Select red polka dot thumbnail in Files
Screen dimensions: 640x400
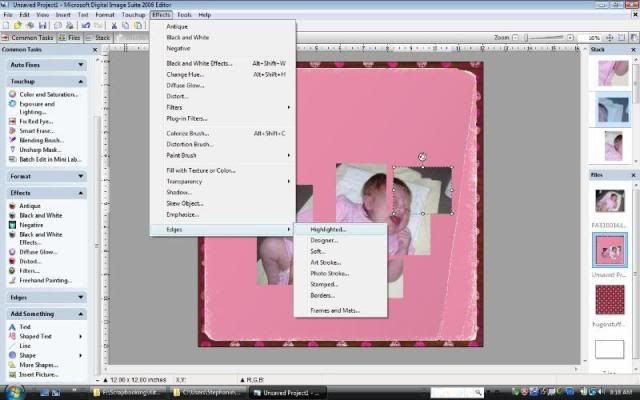click(x=609, y=300)
